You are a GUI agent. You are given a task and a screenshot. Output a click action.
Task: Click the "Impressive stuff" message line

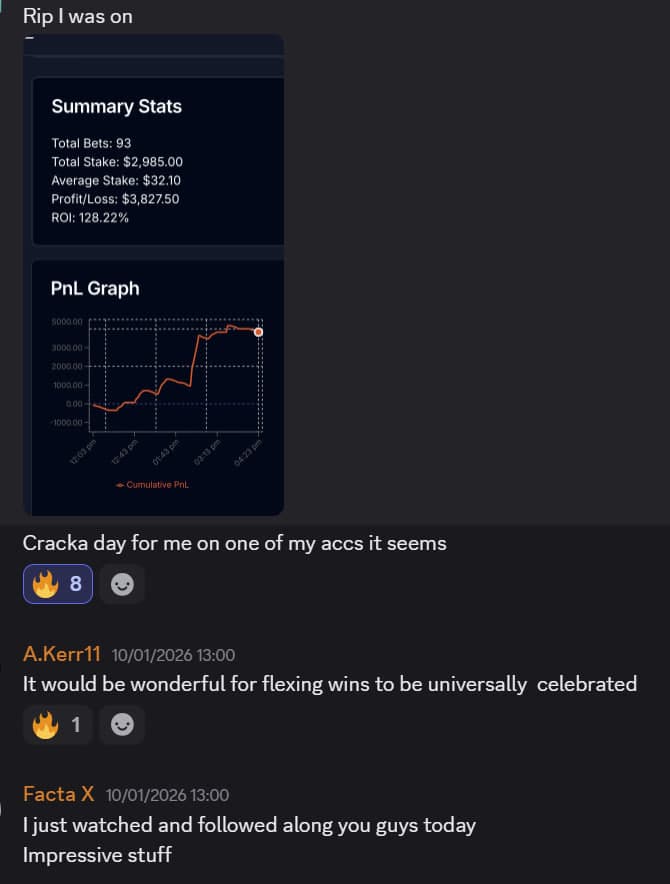click(x=97, y=855)
